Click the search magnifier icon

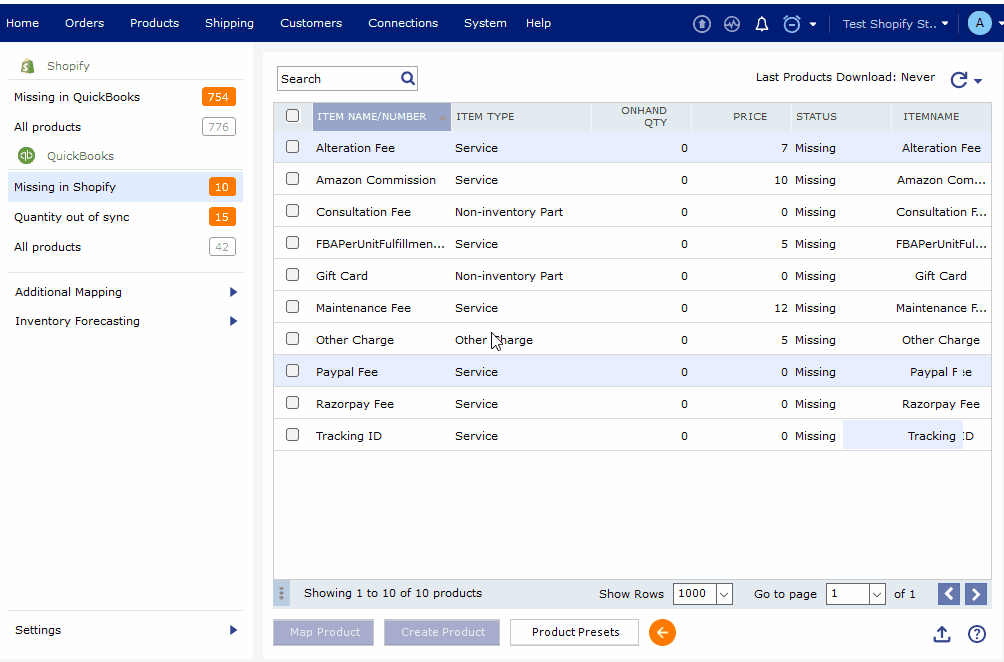tap(407, 78)
